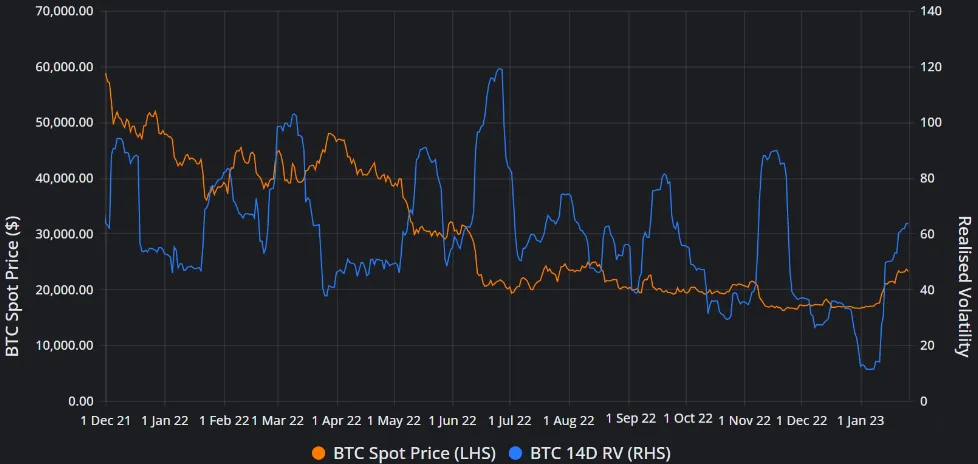Click the '1 Dec 22' x-axis label

tap(802, 420)
